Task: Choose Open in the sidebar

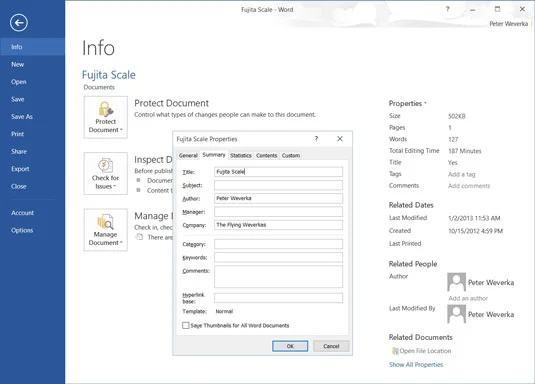Action: (x=32, y=82)
